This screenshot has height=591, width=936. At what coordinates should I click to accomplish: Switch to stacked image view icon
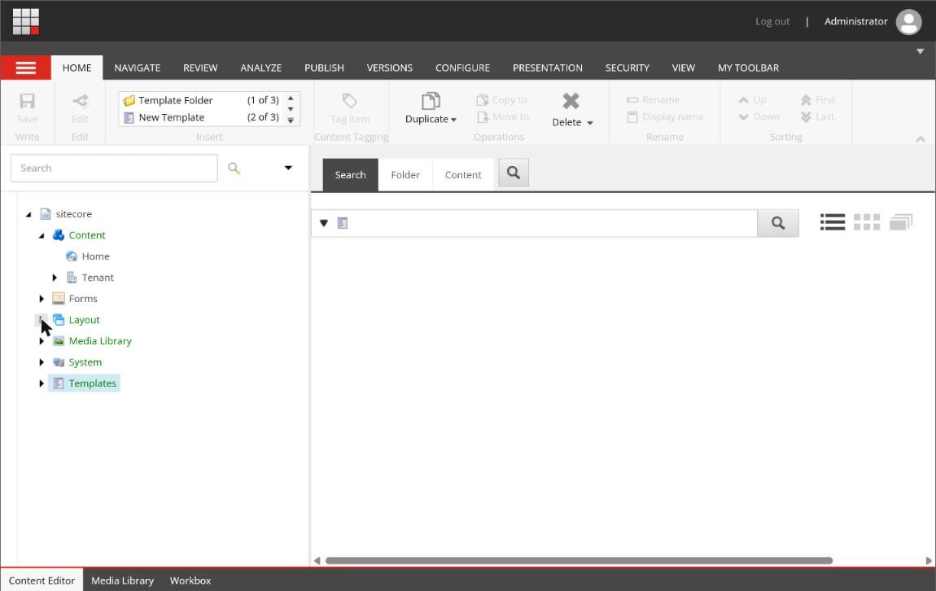901,222
